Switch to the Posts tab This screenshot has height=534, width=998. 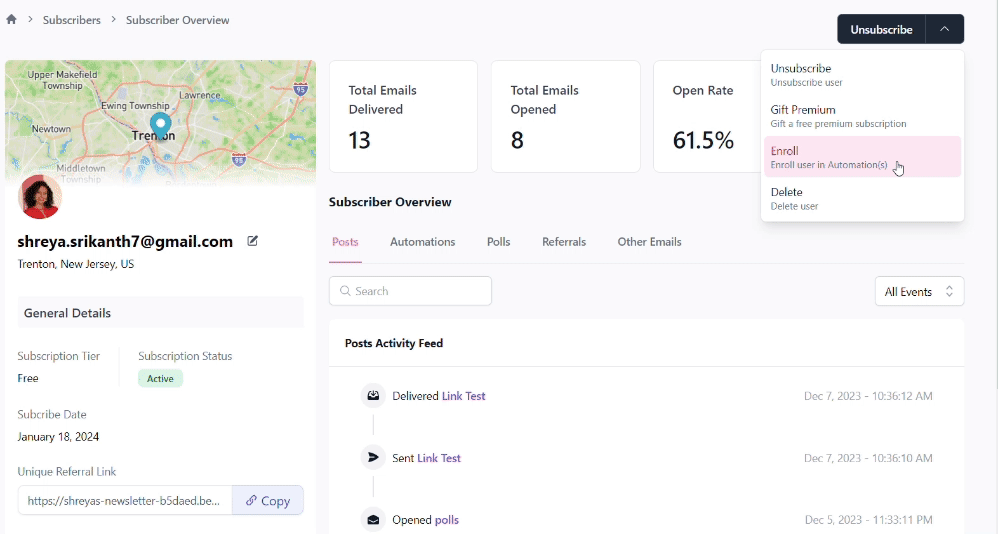pyautogui.click(x=345, y=242)
